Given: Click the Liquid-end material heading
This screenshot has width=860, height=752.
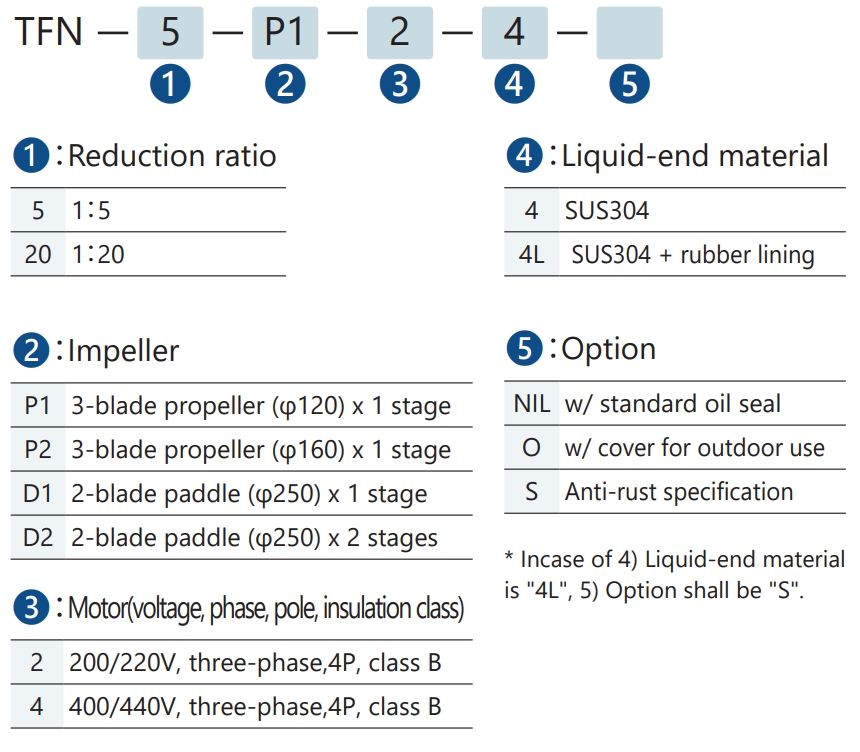Looking at the screenshot, I should (695, 156).
